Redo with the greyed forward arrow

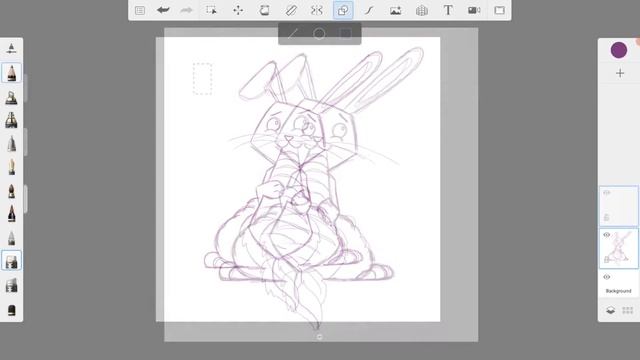pos(186,10)
